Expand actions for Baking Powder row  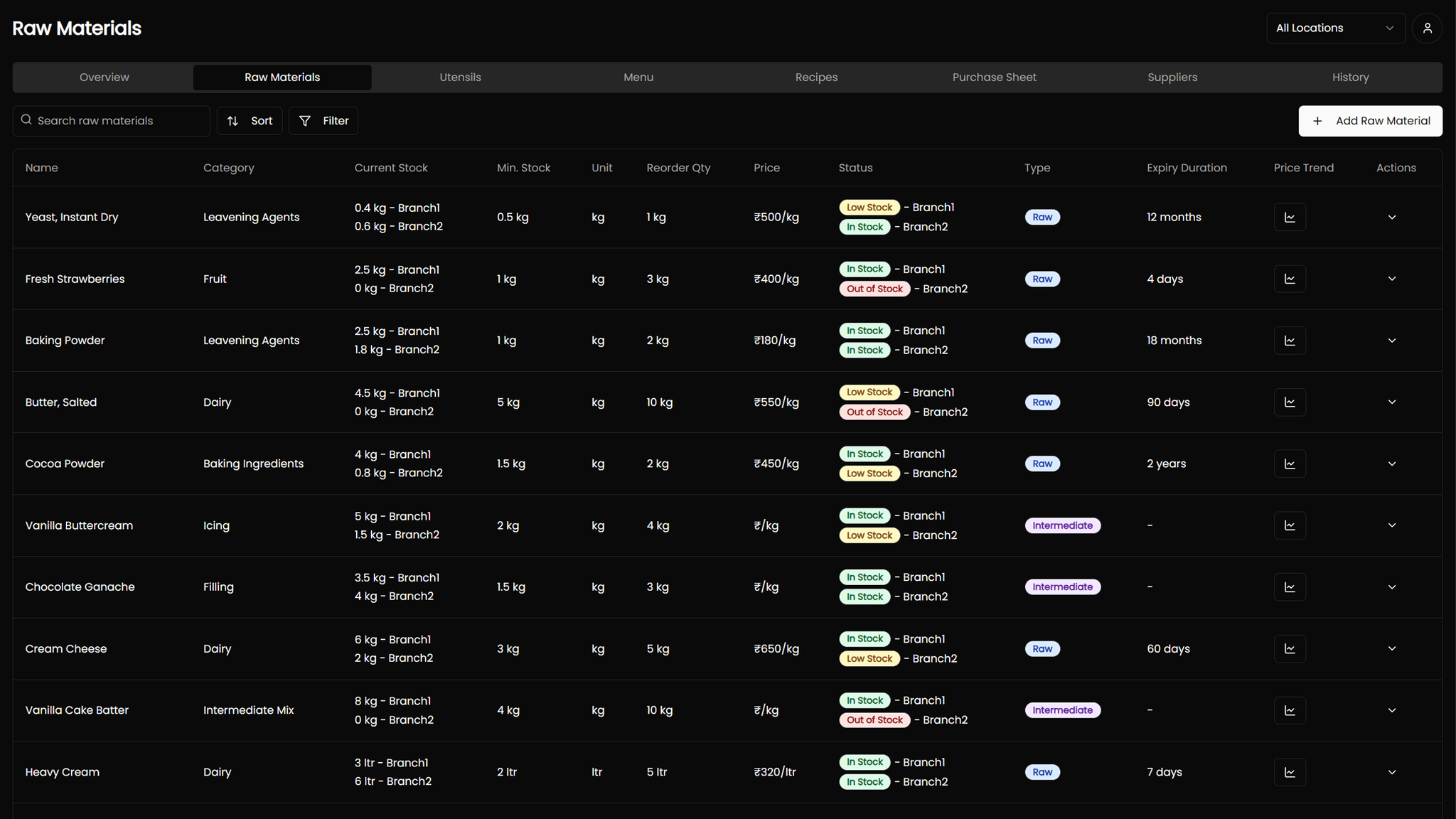point(1391,341)
